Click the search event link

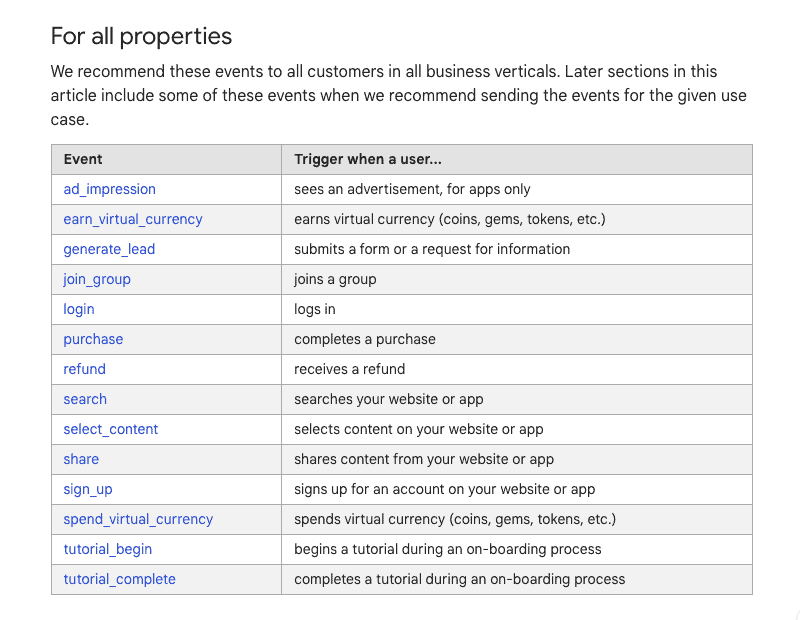click(85, 399)
